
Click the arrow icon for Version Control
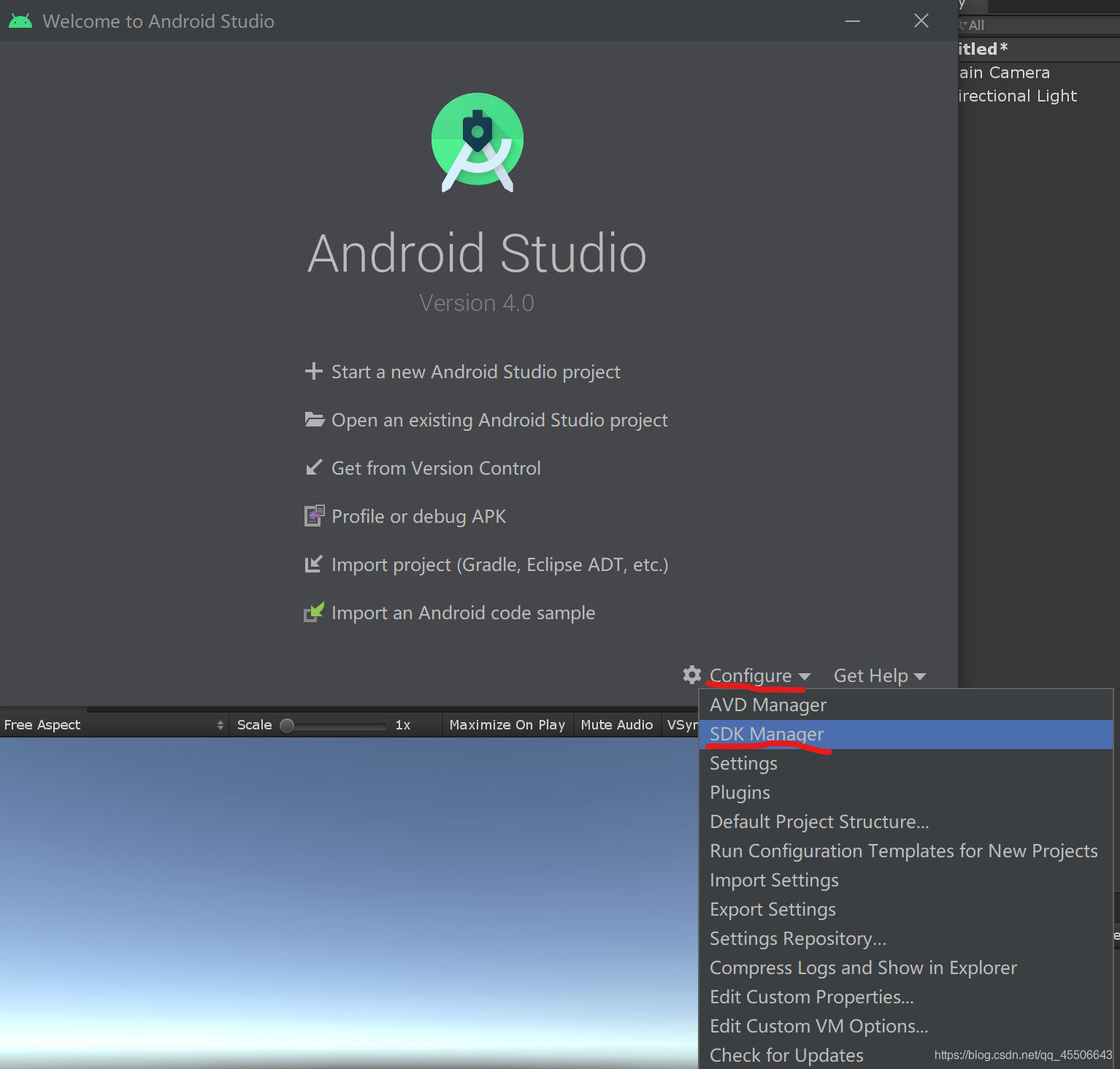(314, 467)
